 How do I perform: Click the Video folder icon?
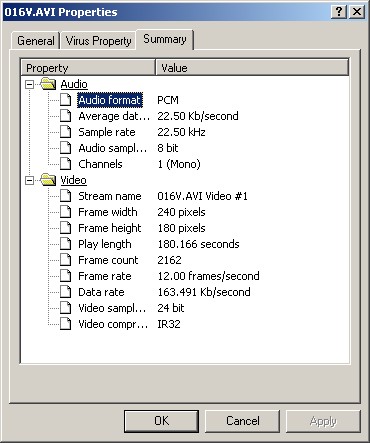pos(48,180)
